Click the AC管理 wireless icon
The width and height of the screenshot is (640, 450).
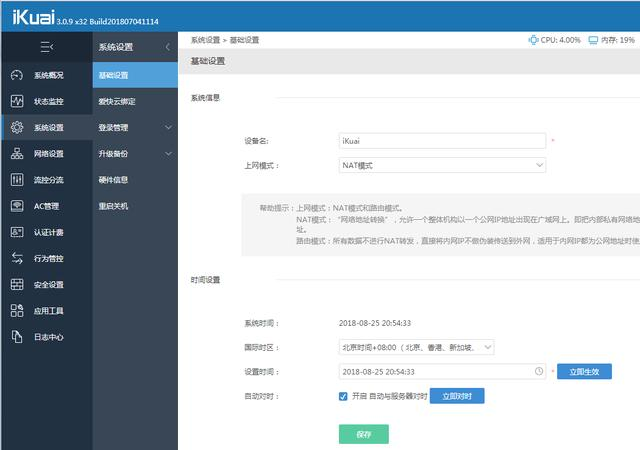(16, 206)
